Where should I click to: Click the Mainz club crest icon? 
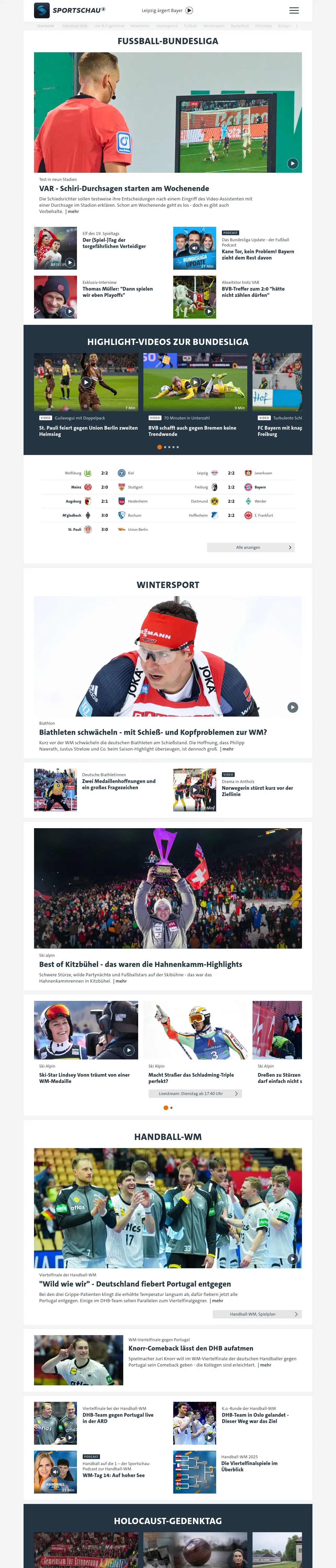click(88, 487)
